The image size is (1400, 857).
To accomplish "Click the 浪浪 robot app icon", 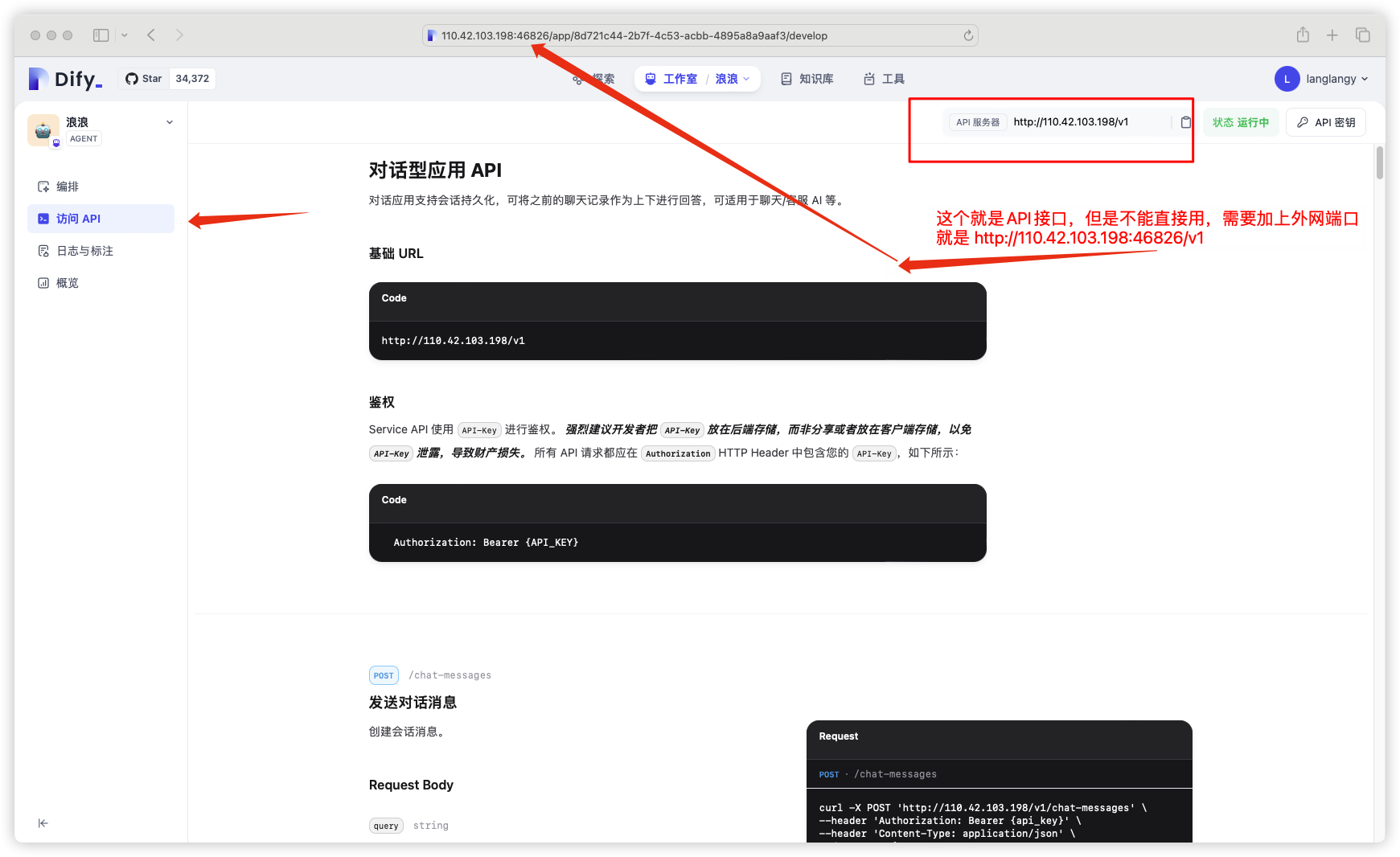I will point(43,130).
